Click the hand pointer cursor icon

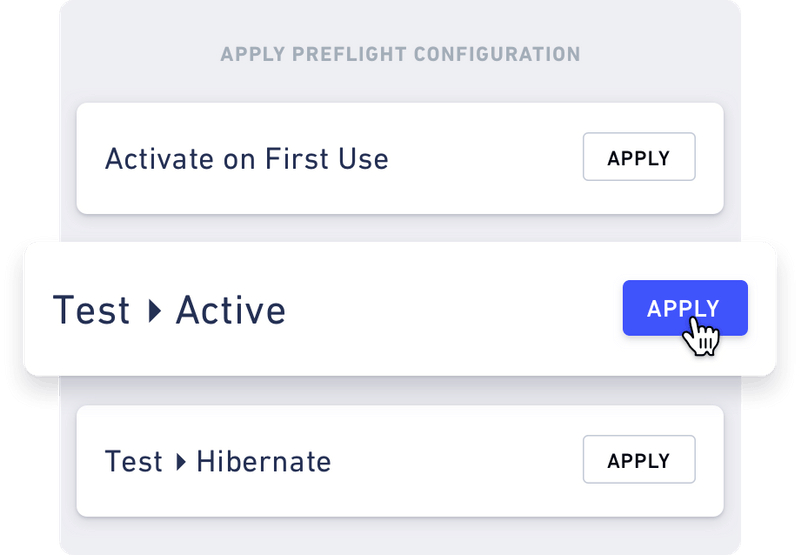(702, 335)
